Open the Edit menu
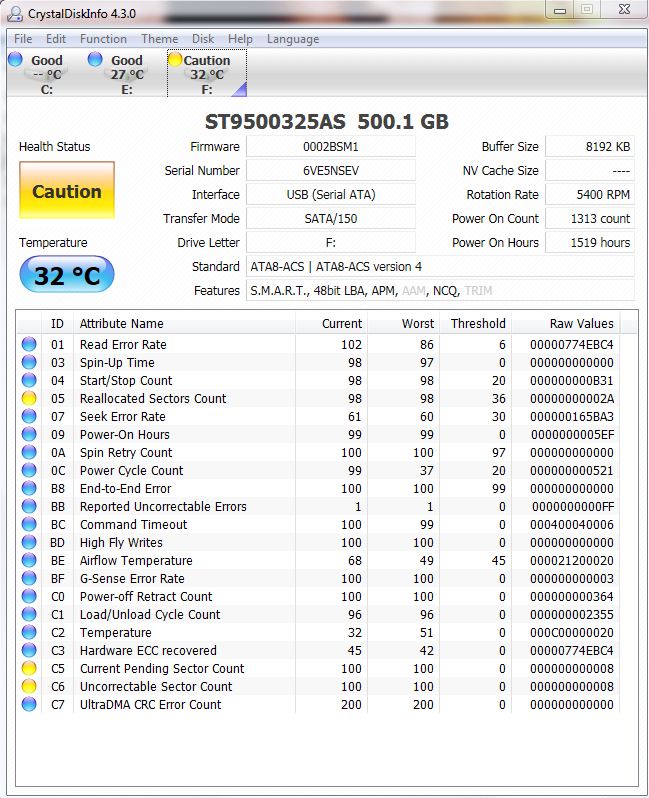 click(x=55, y=39)
